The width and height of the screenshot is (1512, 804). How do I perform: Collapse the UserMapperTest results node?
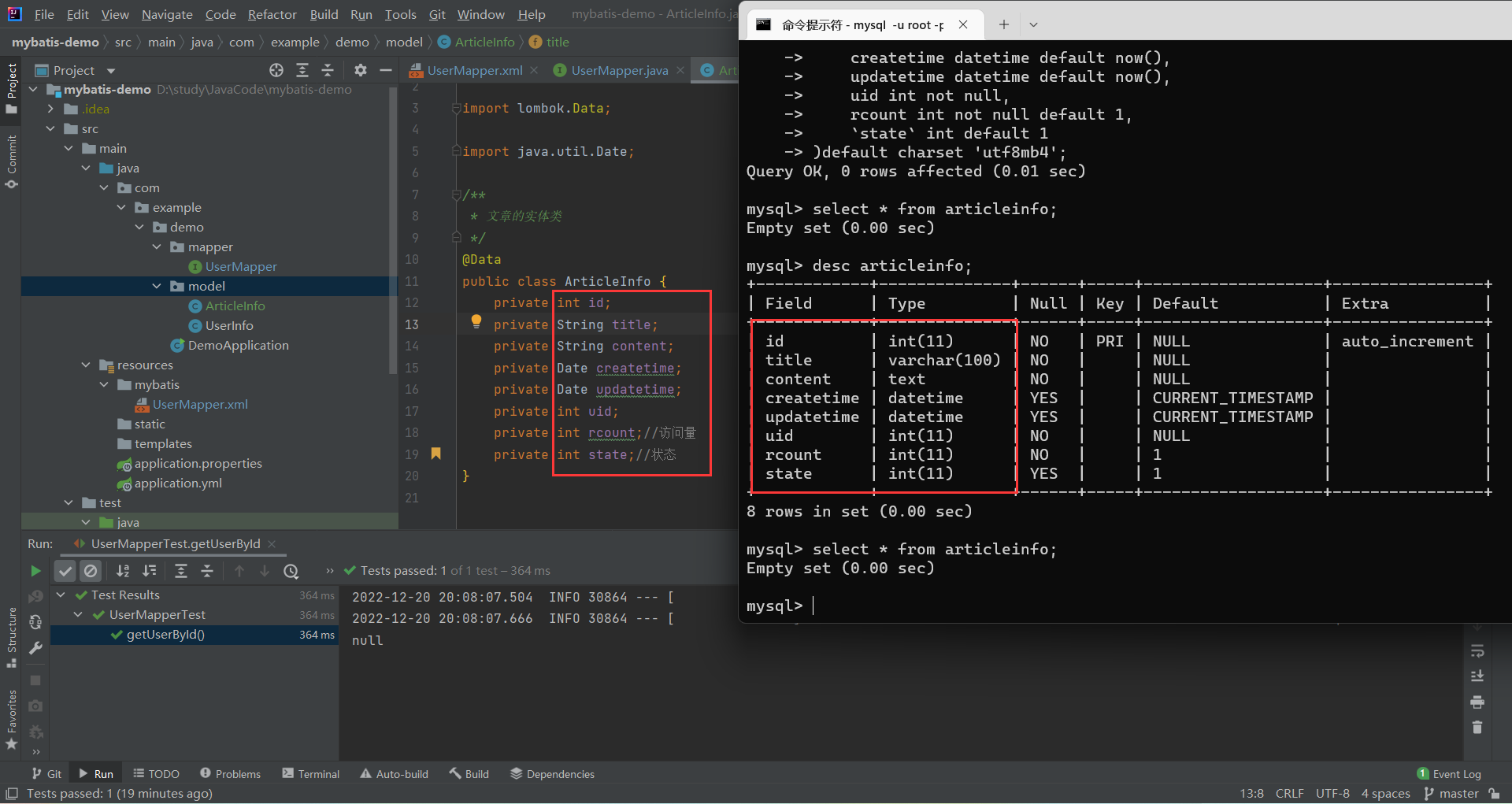pos(78,615)
